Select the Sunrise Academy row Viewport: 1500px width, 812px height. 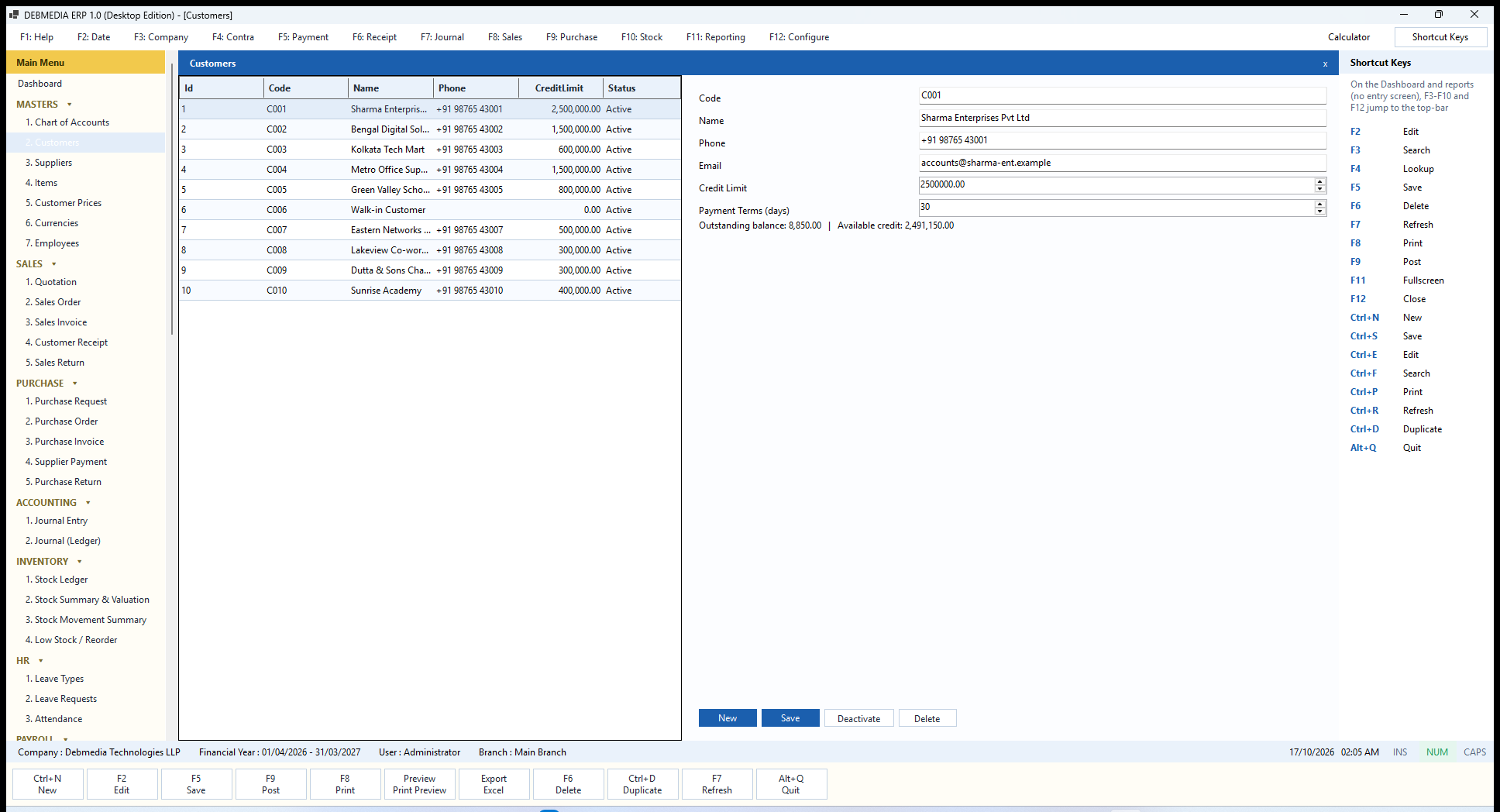430,291
